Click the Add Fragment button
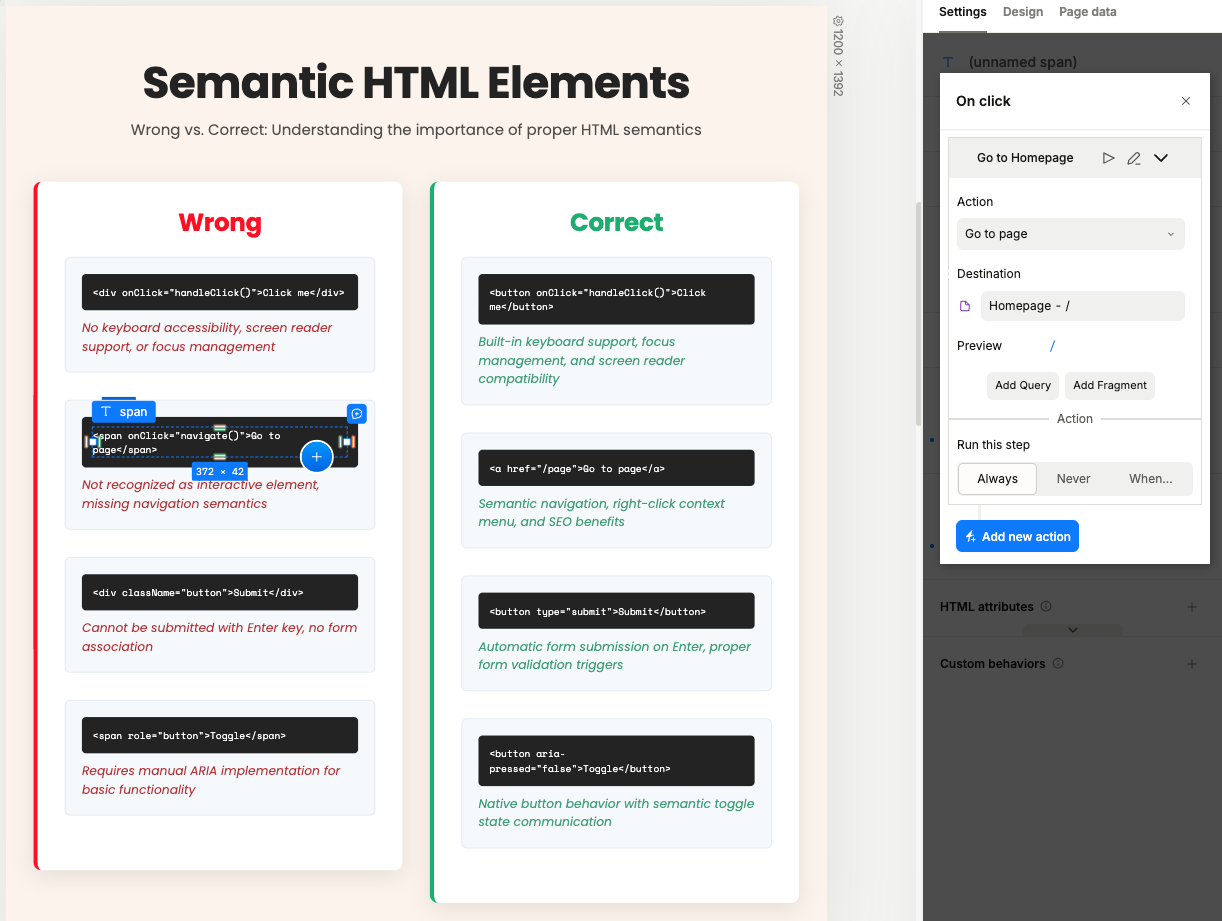 (1110, 385)
